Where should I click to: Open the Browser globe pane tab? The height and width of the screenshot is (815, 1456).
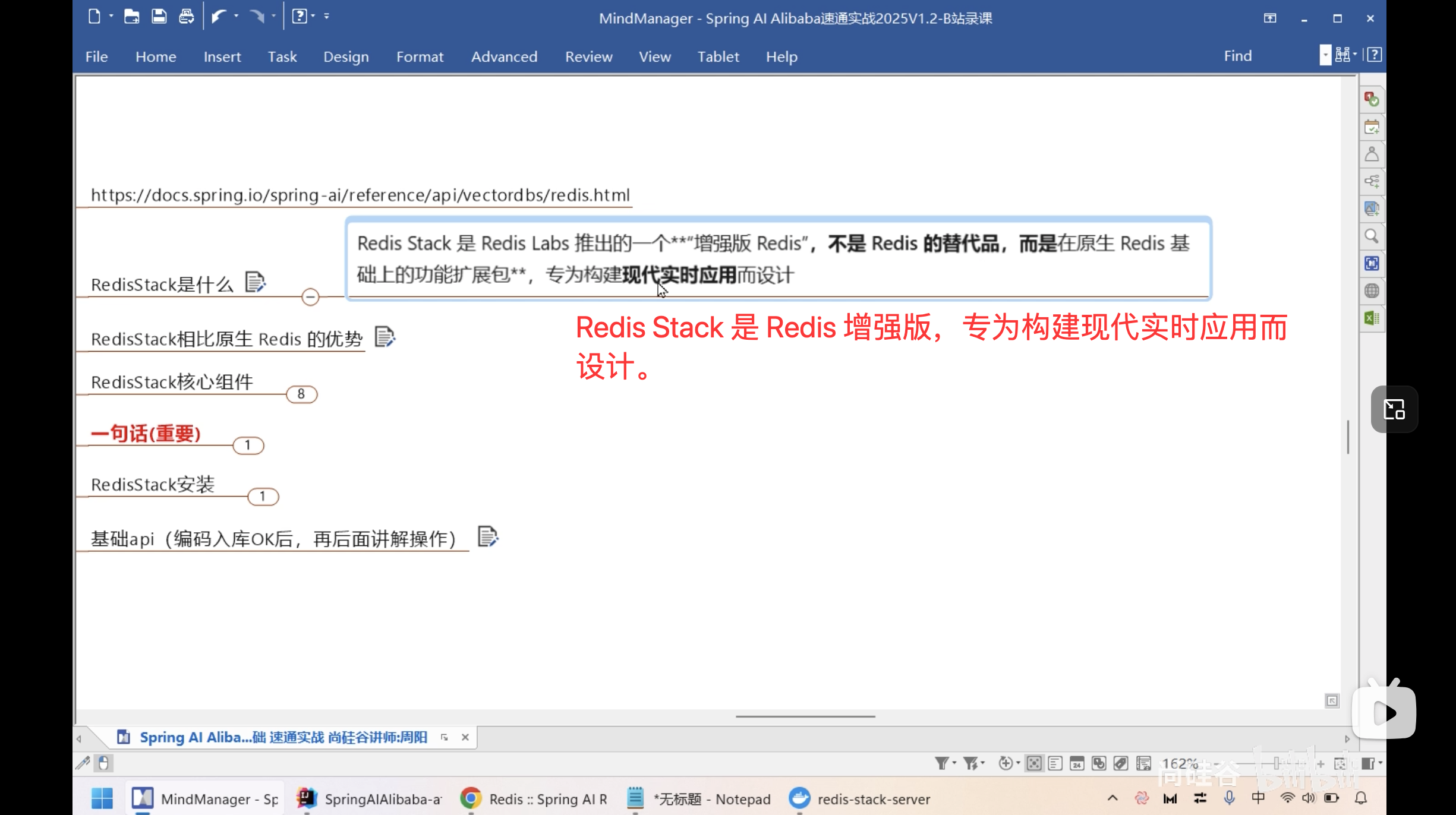[1372, 291]
